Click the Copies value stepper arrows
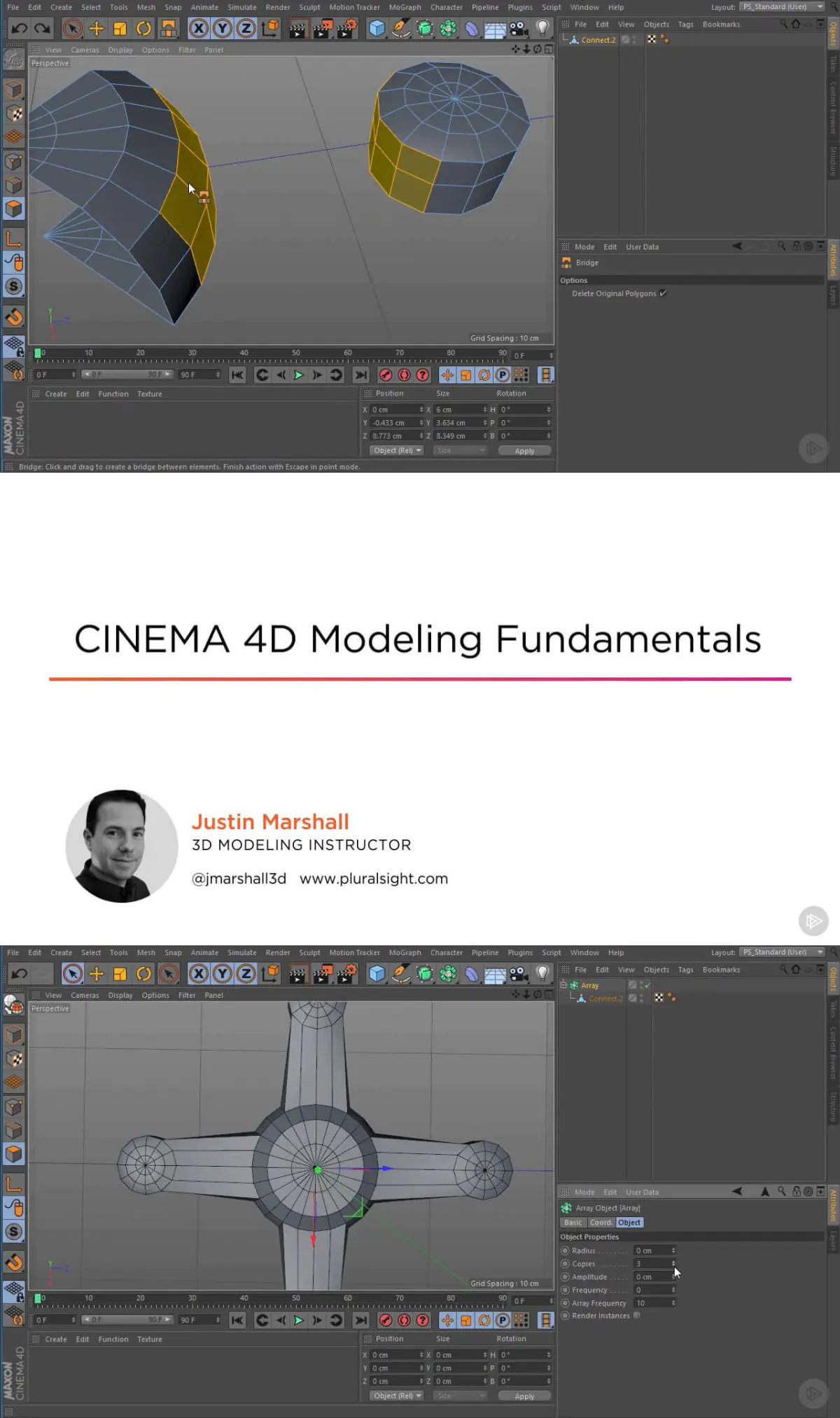Screen dimensions: 840x1418 coord(673,1263)
